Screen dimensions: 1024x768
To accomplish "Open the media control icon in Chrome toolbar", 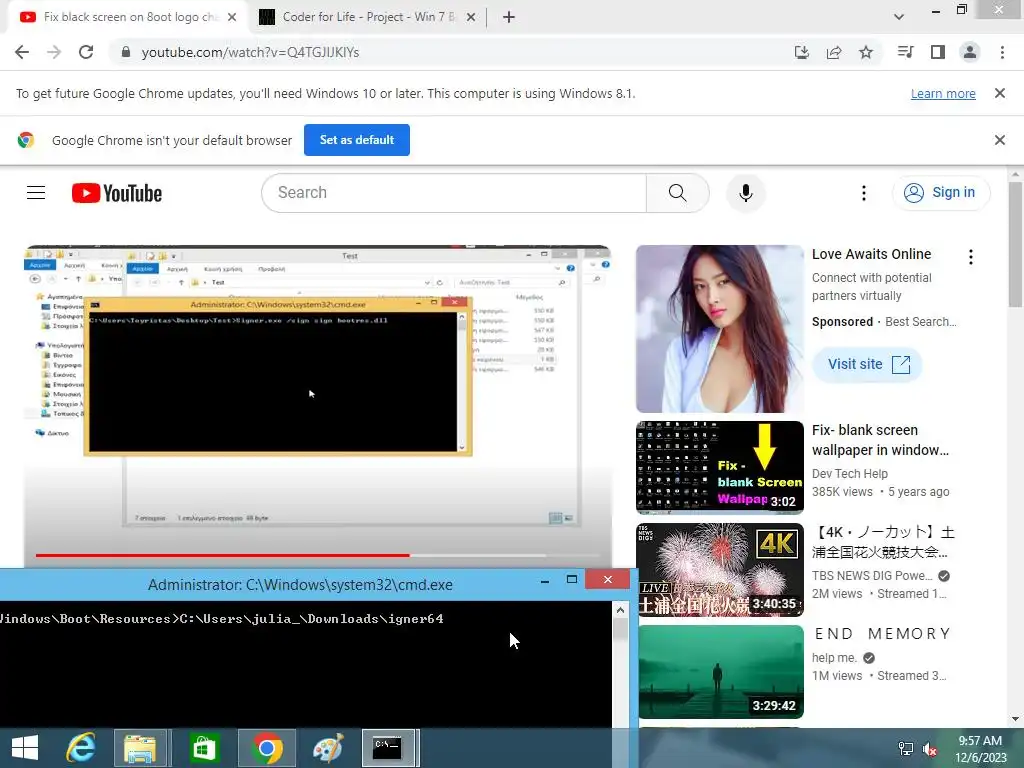I will click(906, 52).
